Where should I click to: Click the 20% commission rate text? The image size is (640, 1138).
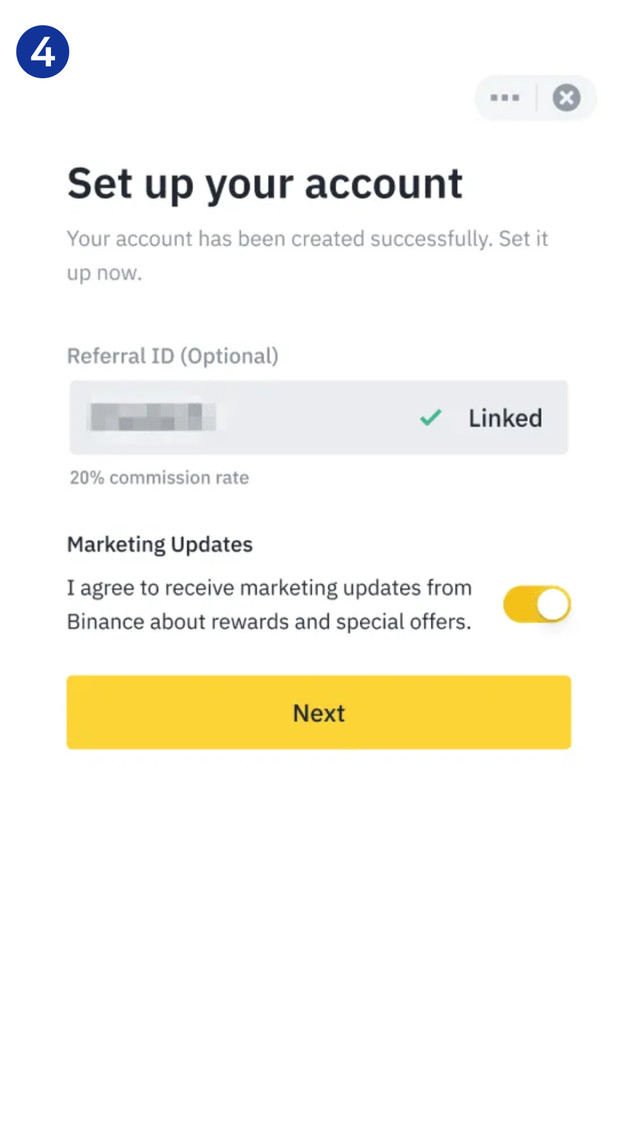tap(159, 478)
